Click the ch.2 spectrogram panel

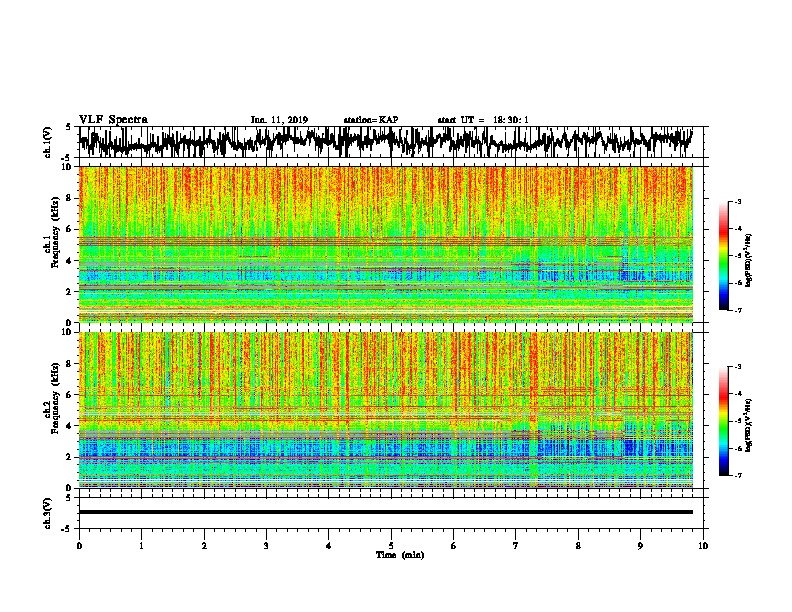(386, 410)
